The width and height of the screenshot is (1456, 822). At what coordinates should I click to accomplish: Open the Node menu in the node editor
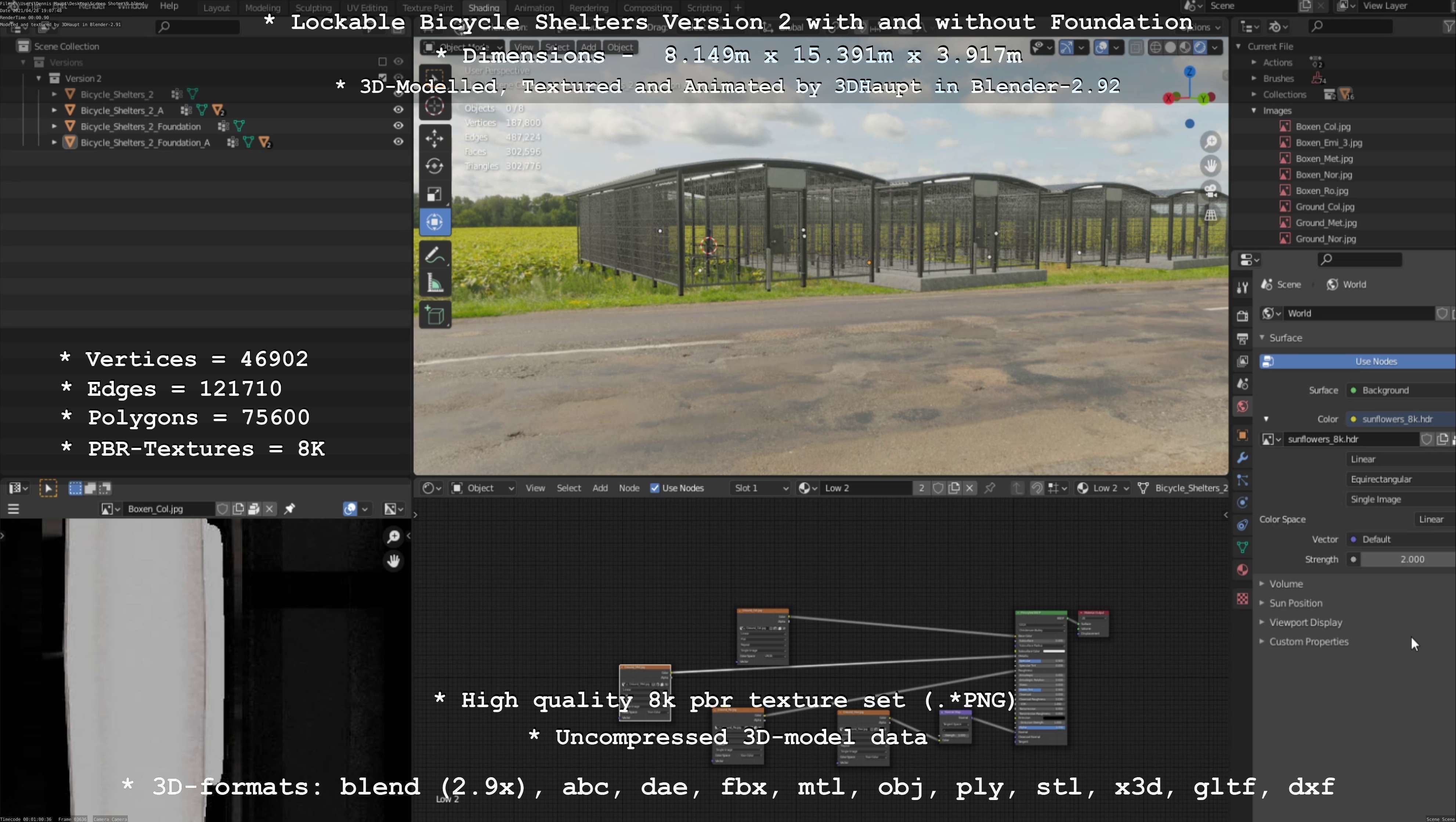coord(629,488)
